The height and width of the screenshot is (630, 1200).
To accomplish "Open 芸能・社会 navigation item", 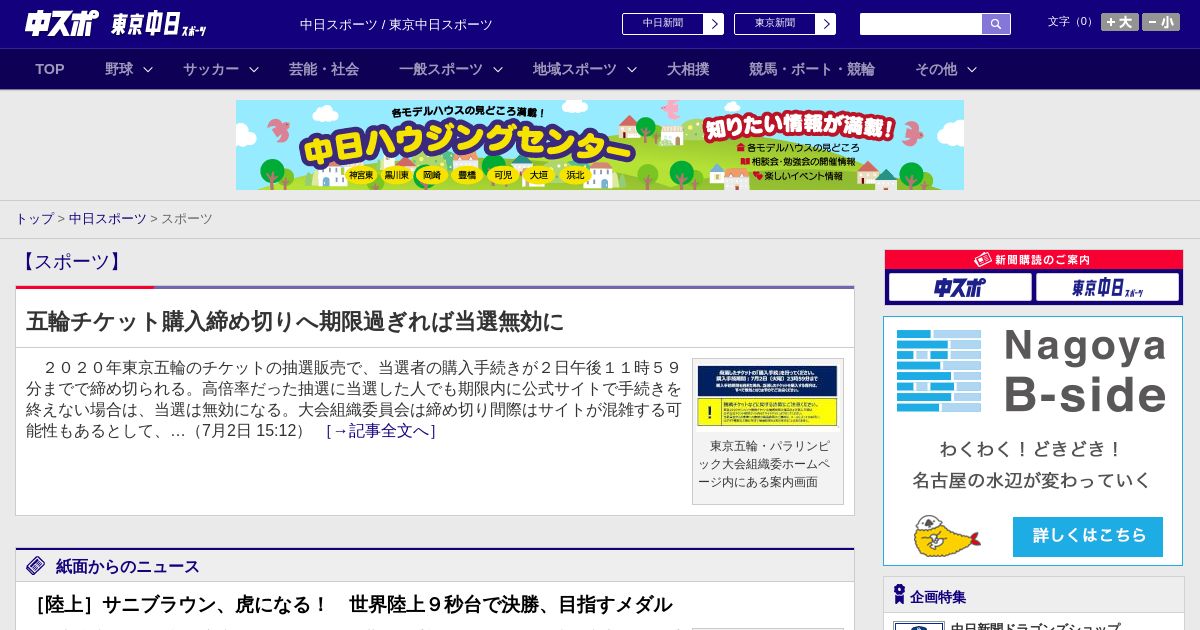I will [x=324, y=69].
